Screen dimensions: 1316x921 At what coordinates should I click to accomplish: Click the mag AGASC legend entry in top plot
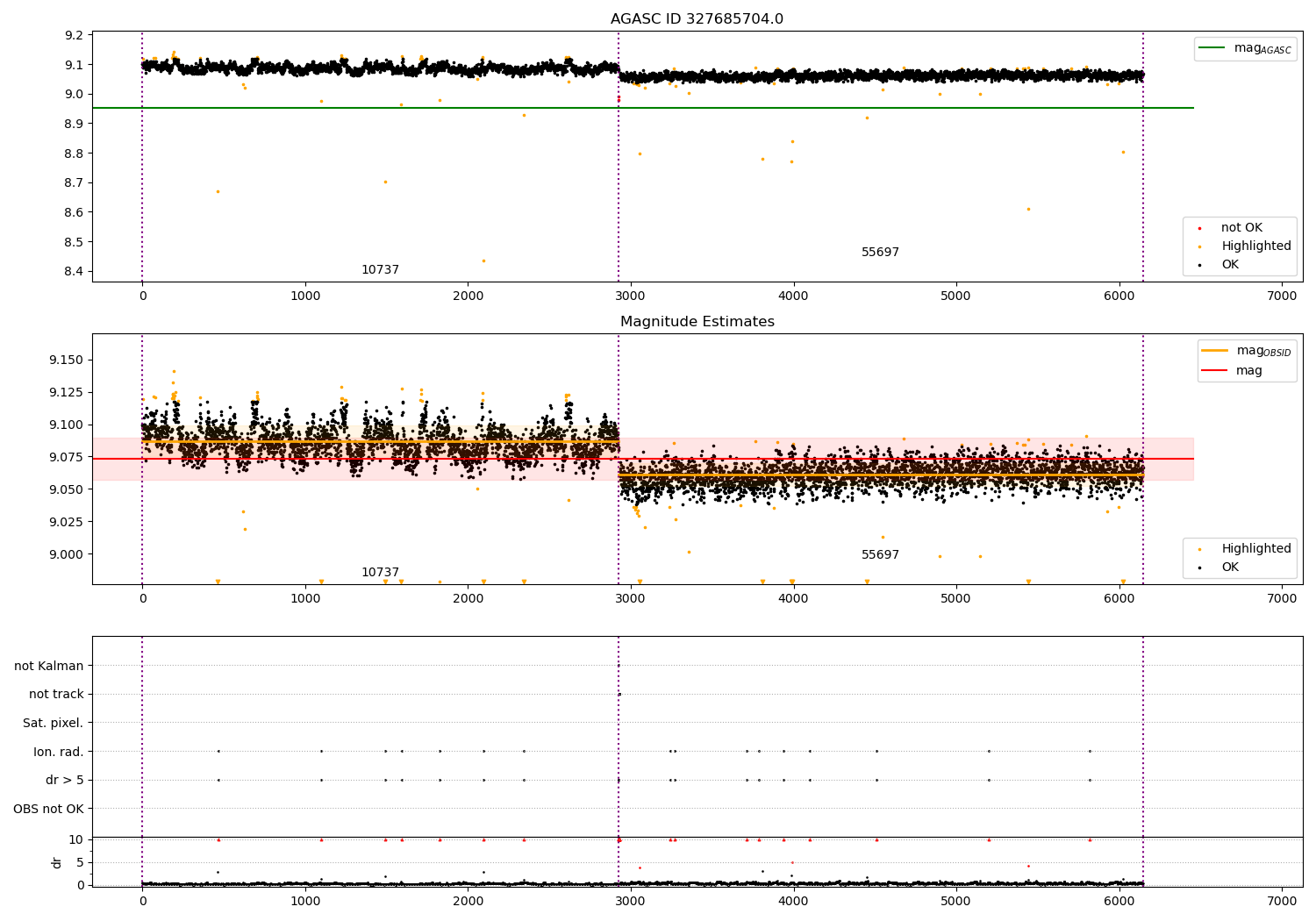pos(1245,48)
